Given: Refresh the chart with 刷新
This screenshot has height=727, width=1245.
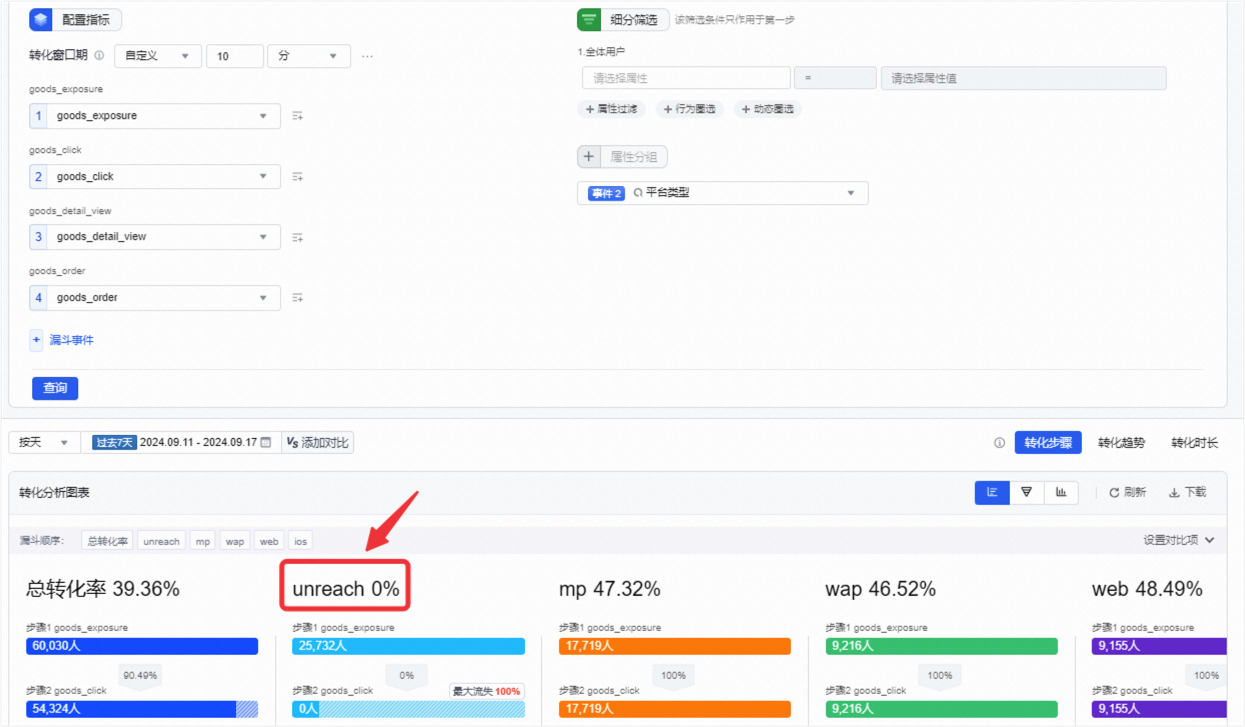Looking at the screenshot, I should (1128, 493).
